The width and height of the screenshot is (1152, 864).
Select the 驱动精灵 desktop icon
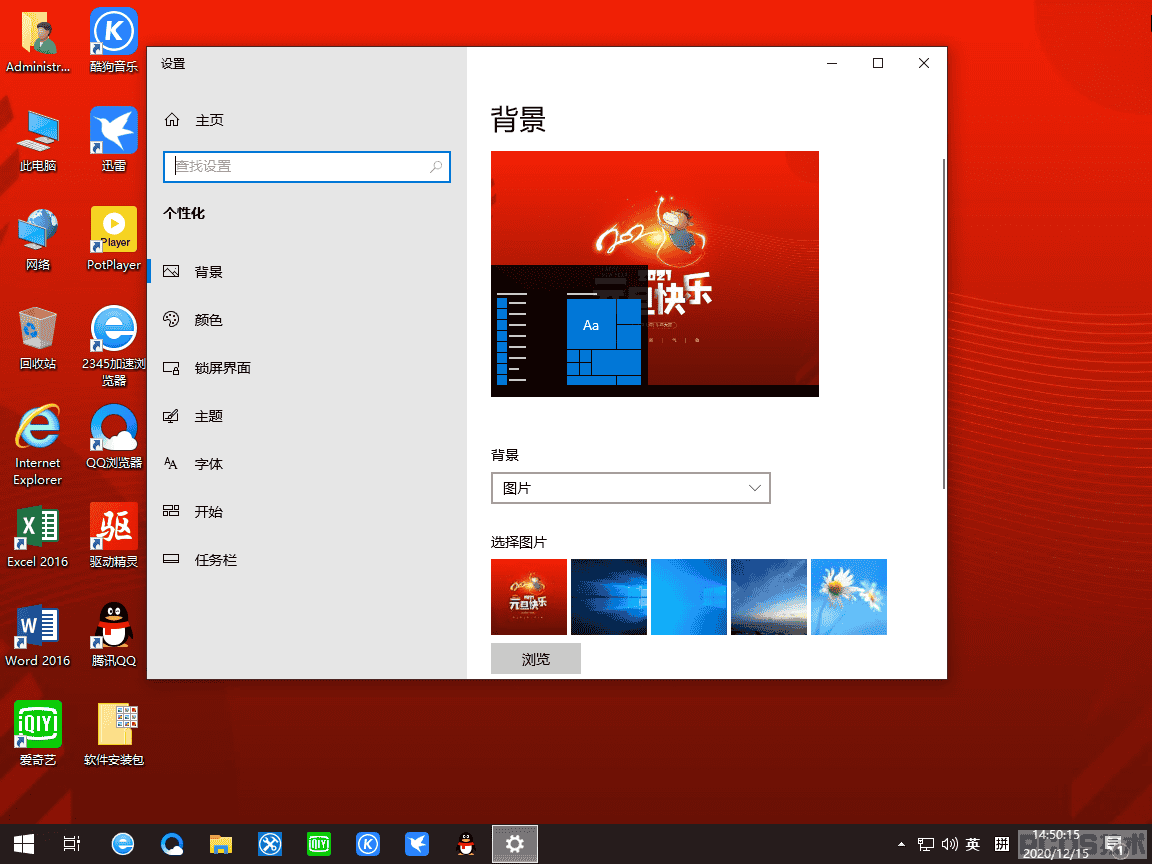pos(114,536)
